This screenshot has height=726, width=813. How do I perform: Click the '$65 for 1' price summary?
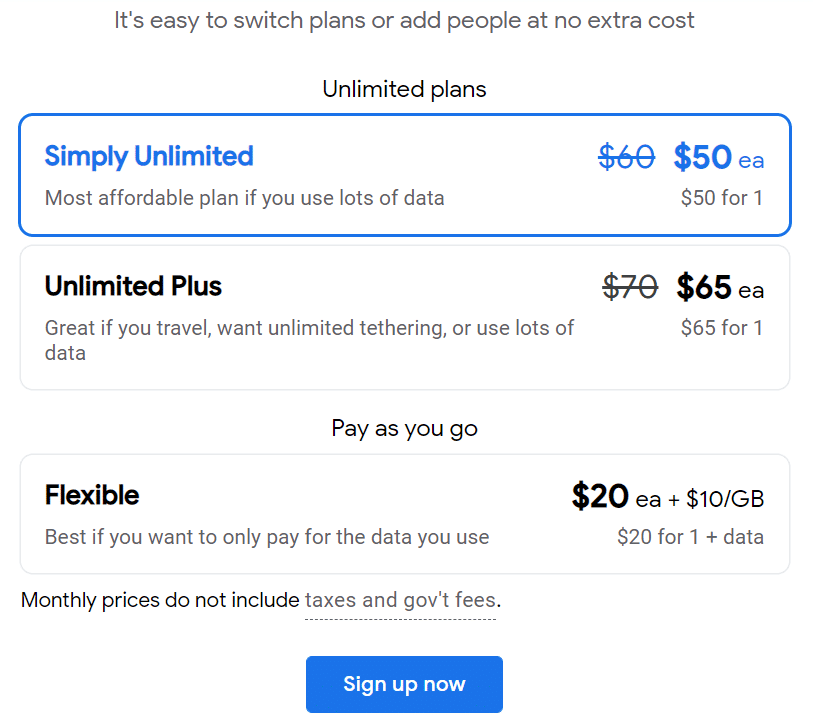[x=722, y=328]
